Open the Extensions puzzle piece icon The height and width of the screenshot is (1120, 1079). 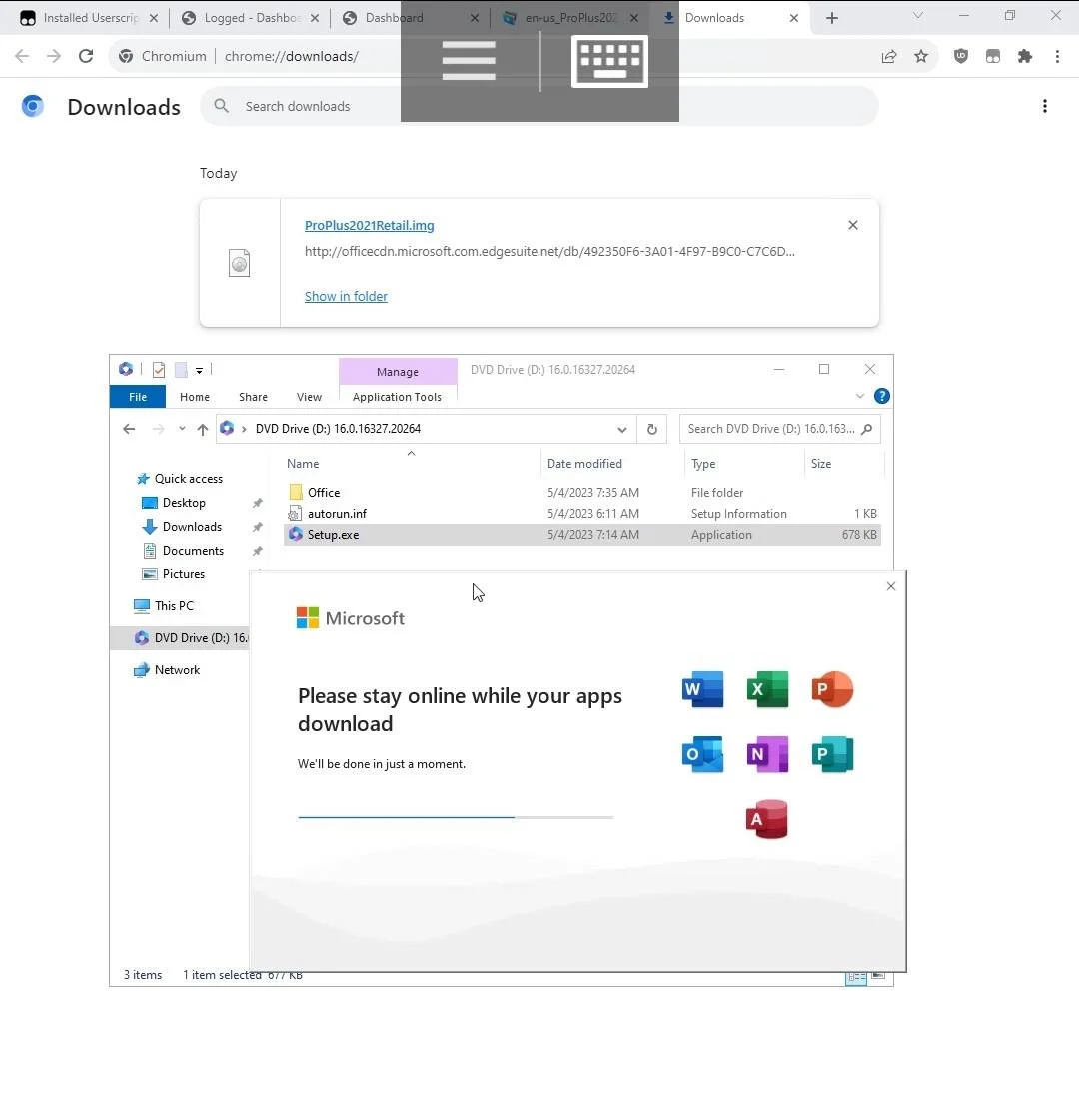(x=1025, y=56)
